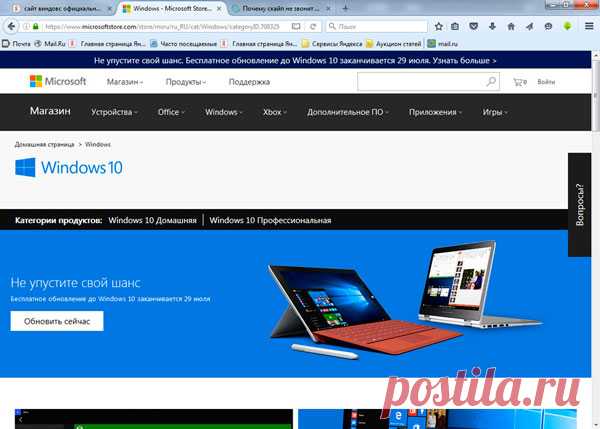Show bookmarks list icon beside the star
Image resolution: width=600 pixels, height=429 pixels.
pos(455,26)
